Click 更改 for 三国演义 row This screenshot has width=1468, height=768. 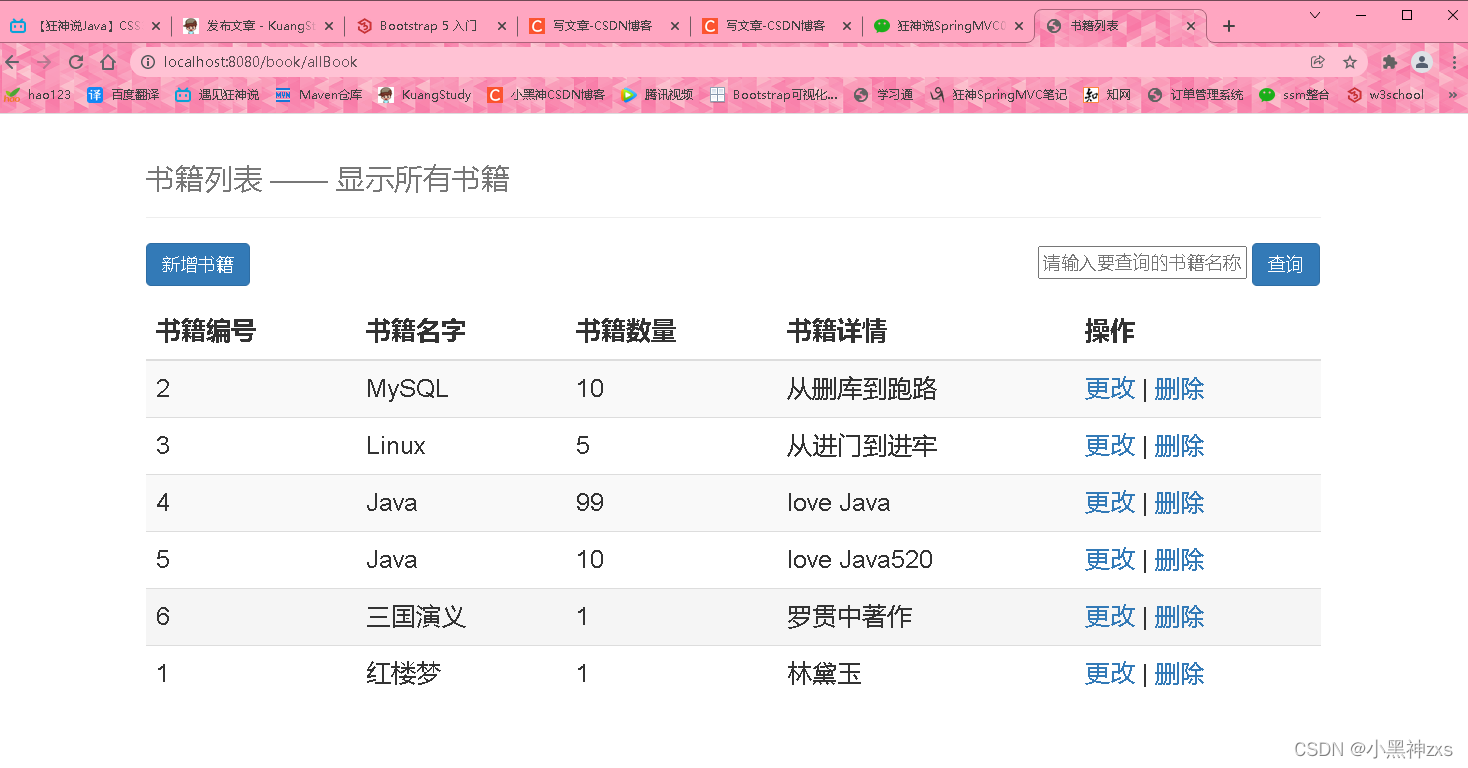[1110, 617]
